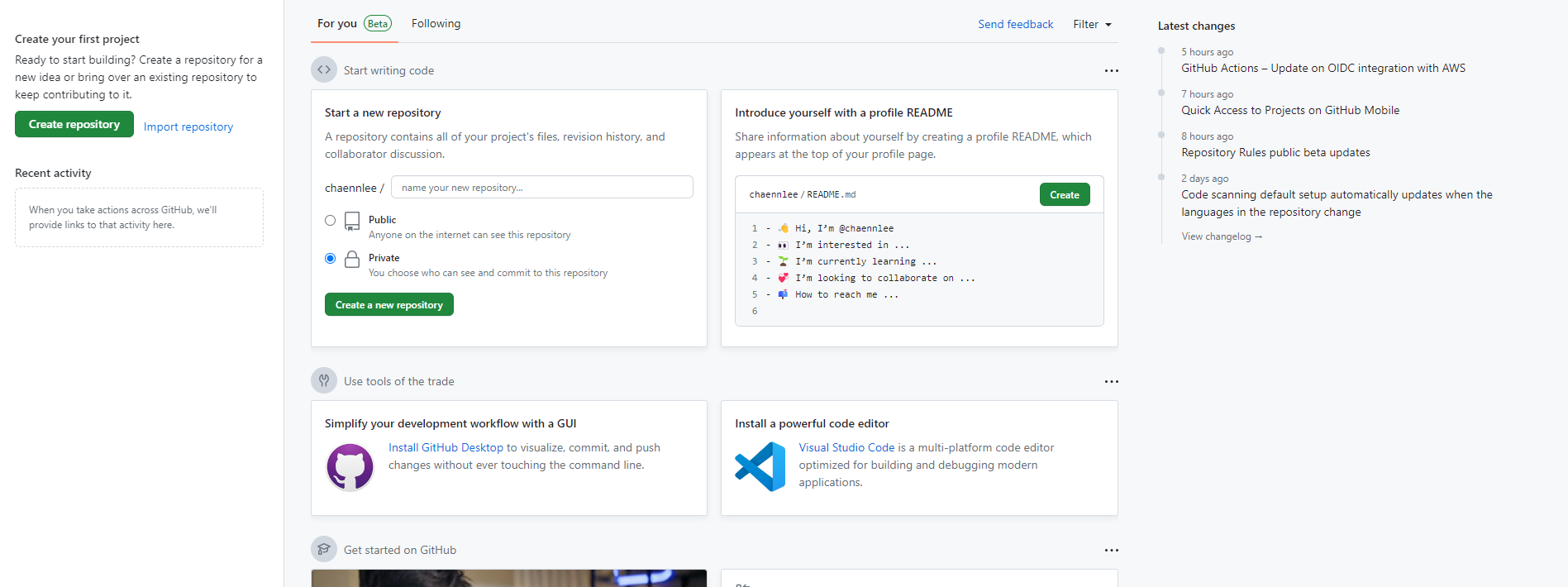Click 'Introduce yourself with a profile README' heading
1568x587 pixels.
tap(844, 112)
